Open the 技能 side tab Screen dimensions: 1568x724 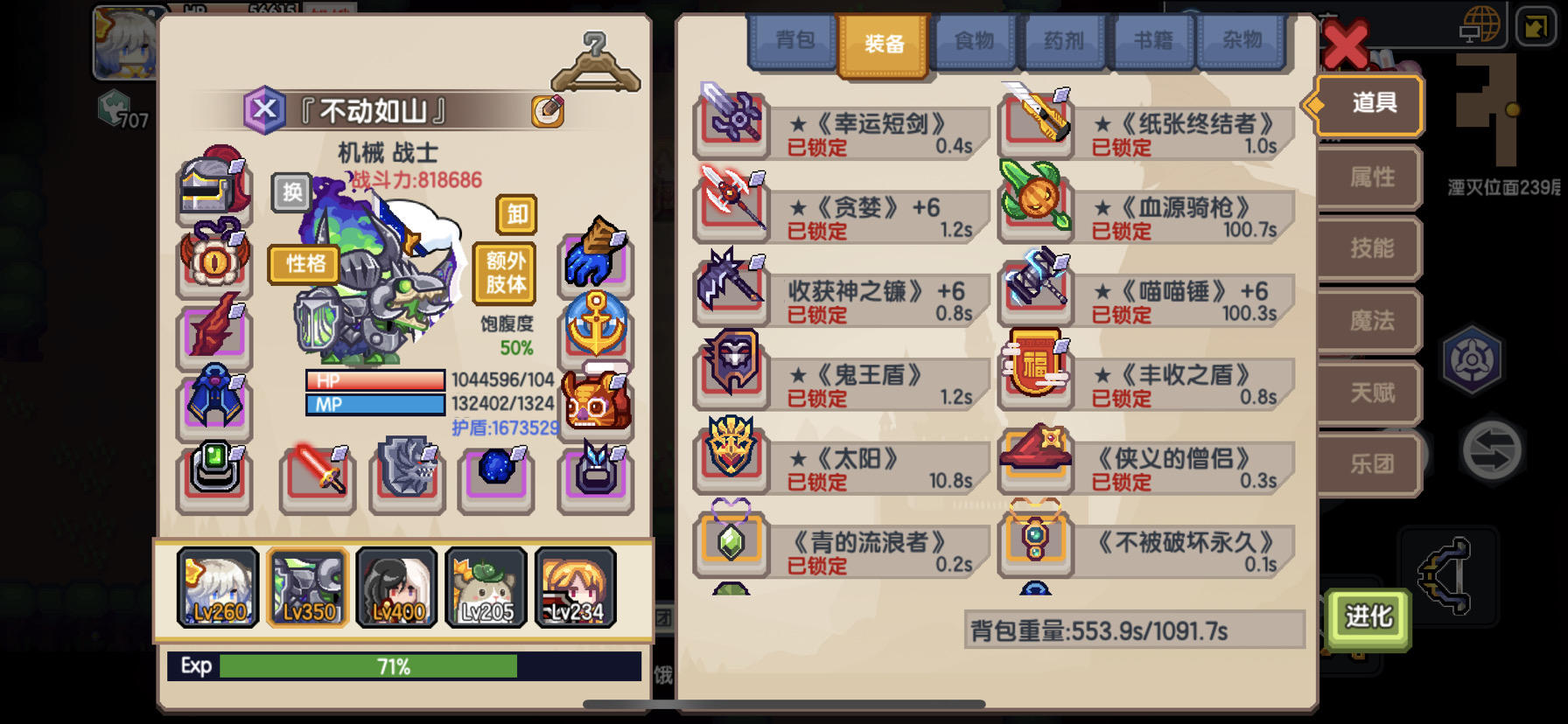pyautogui.click(x=1371, y=248)
